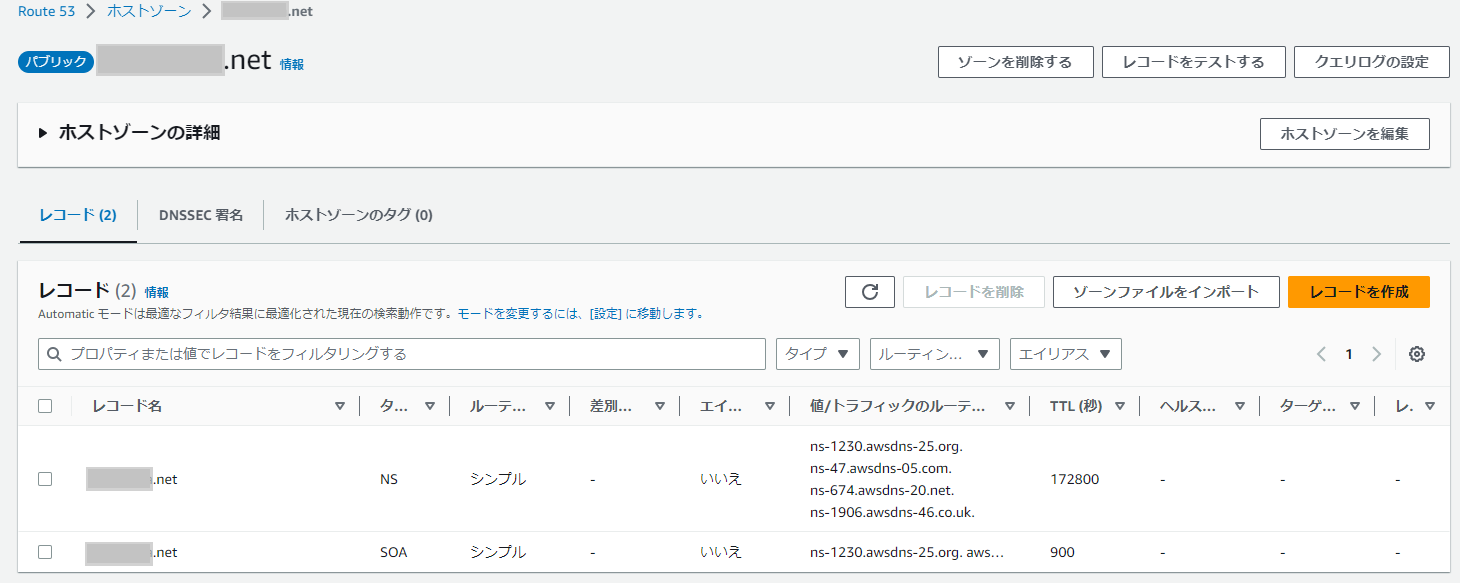The image size is (1460, 583).
Task: Click NS type cell
Action: tap(389, 479)
